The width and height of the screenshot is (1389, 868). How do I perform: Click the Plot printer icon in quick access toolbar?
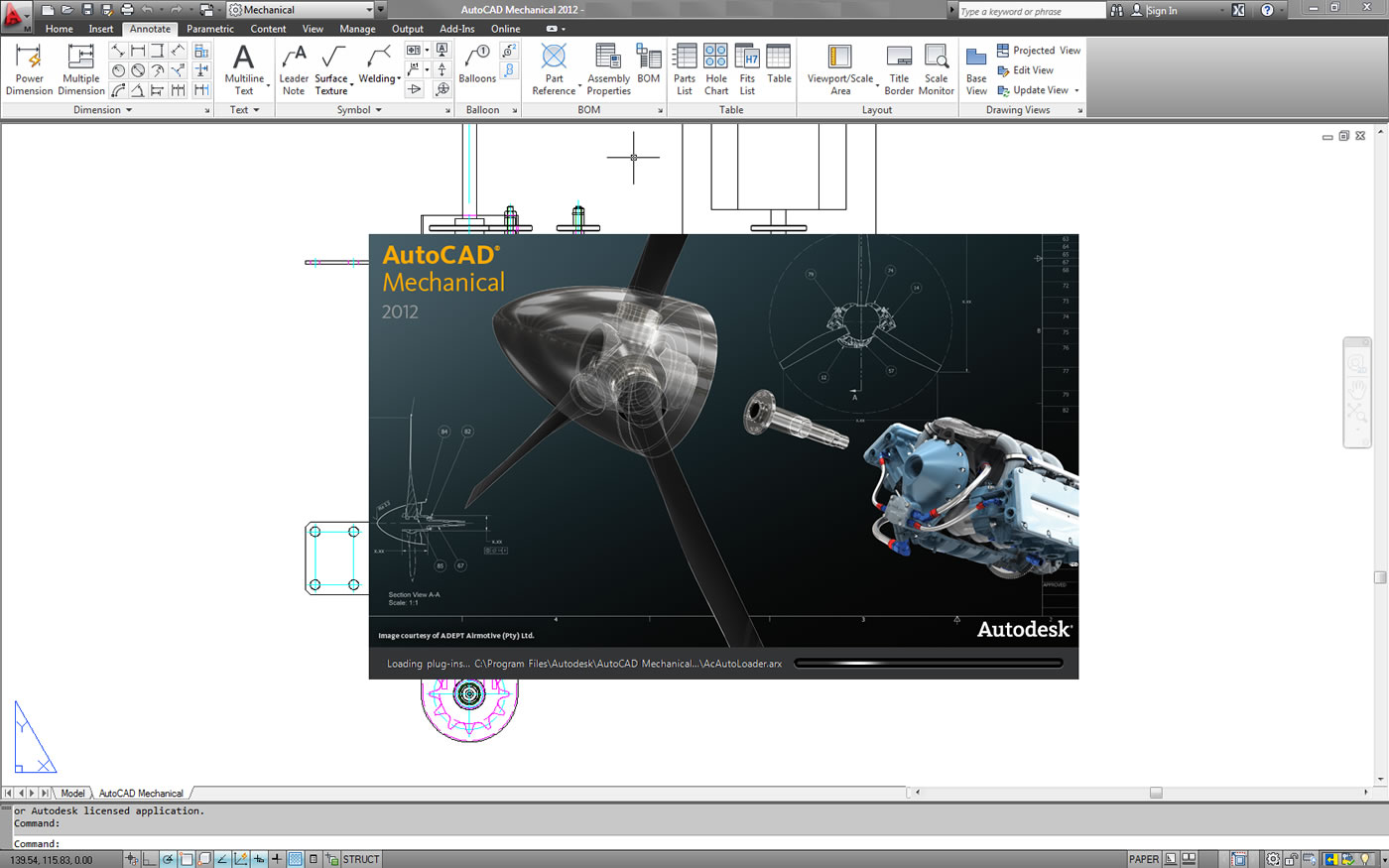coord(127,10)
